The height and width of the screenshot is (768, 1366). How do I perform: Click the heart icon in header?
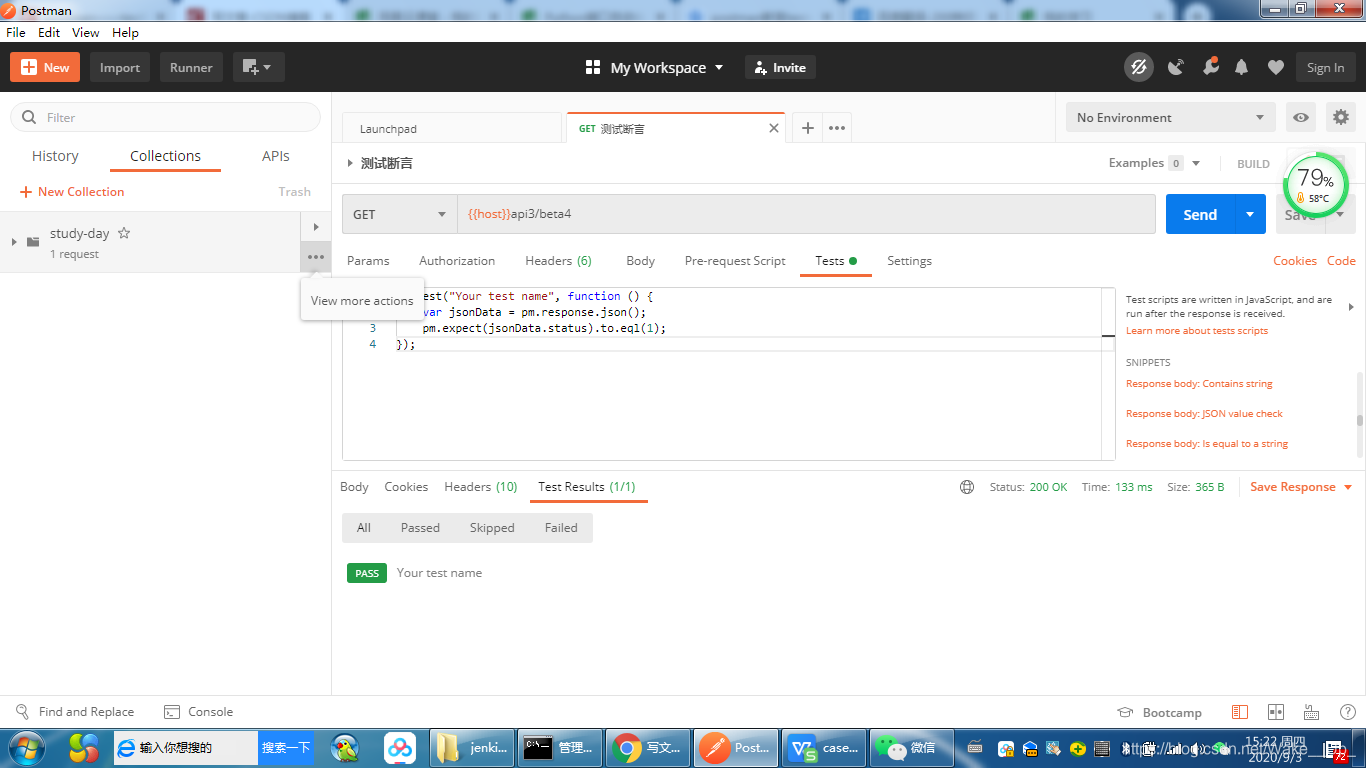point(1275,67)
